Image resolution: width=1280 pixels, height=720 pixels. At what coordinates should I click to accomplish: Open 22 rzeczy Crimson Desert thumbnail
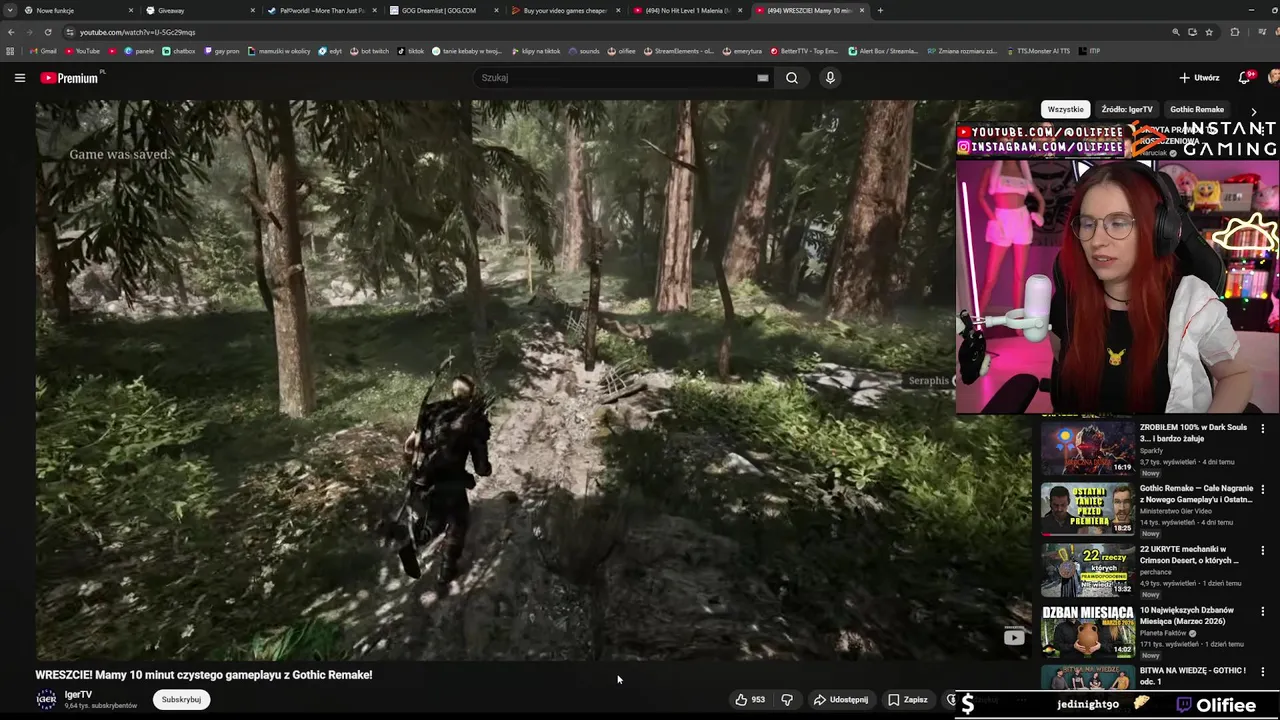coord(1087,569)
